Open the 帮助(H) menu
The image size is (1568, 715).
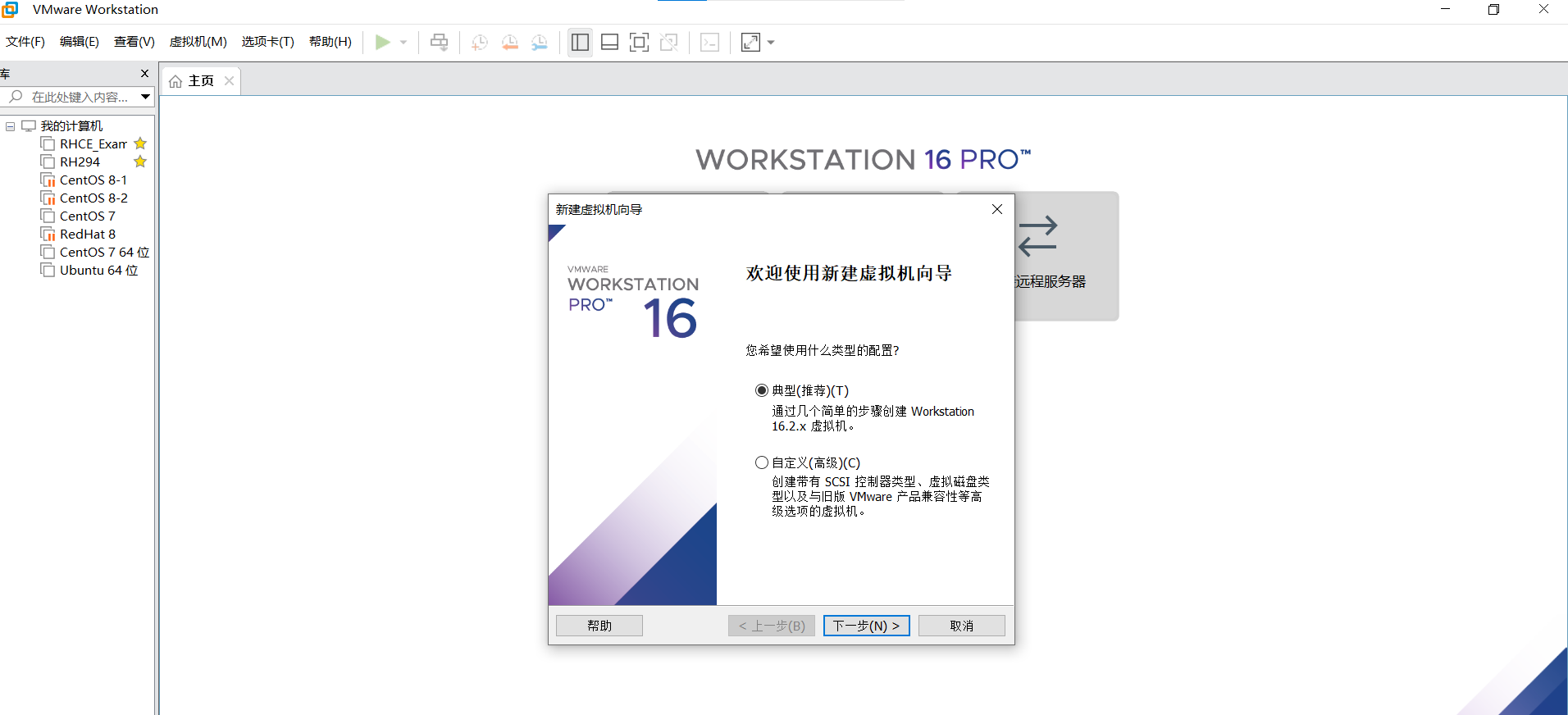pos(330,42)
